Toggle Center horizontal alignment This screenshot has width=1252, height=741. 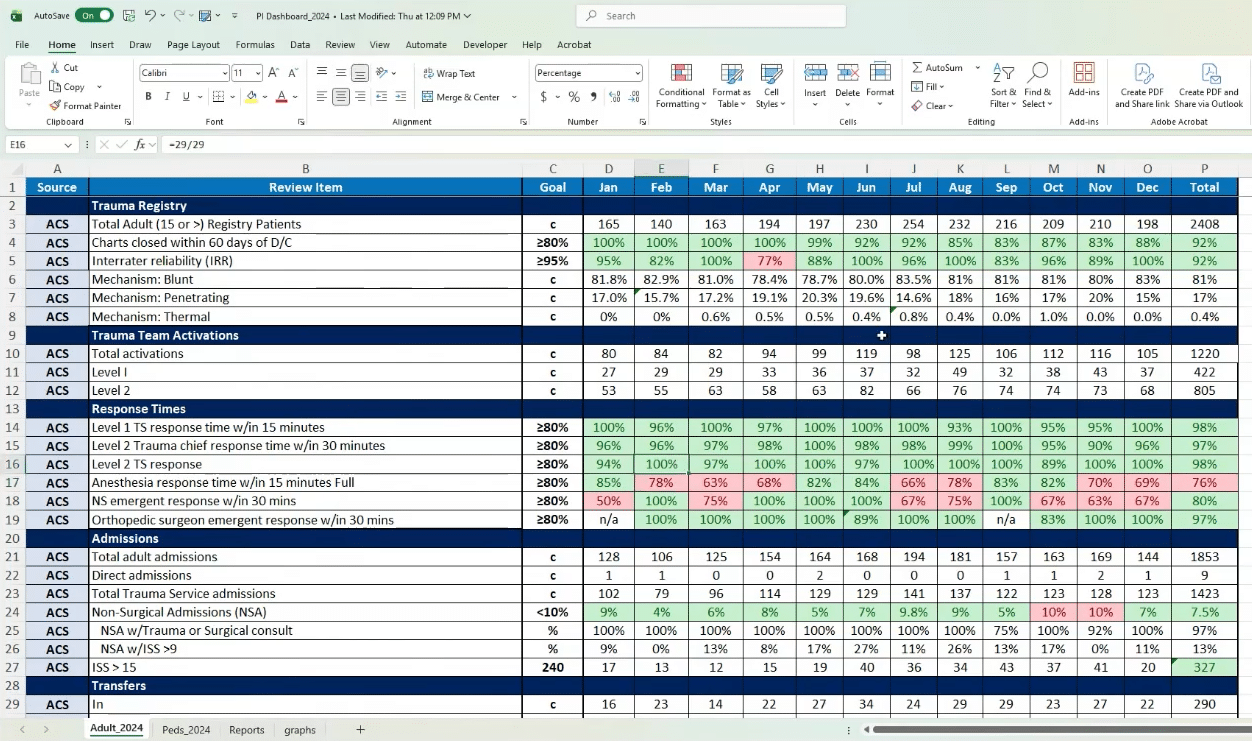[341, 97]
